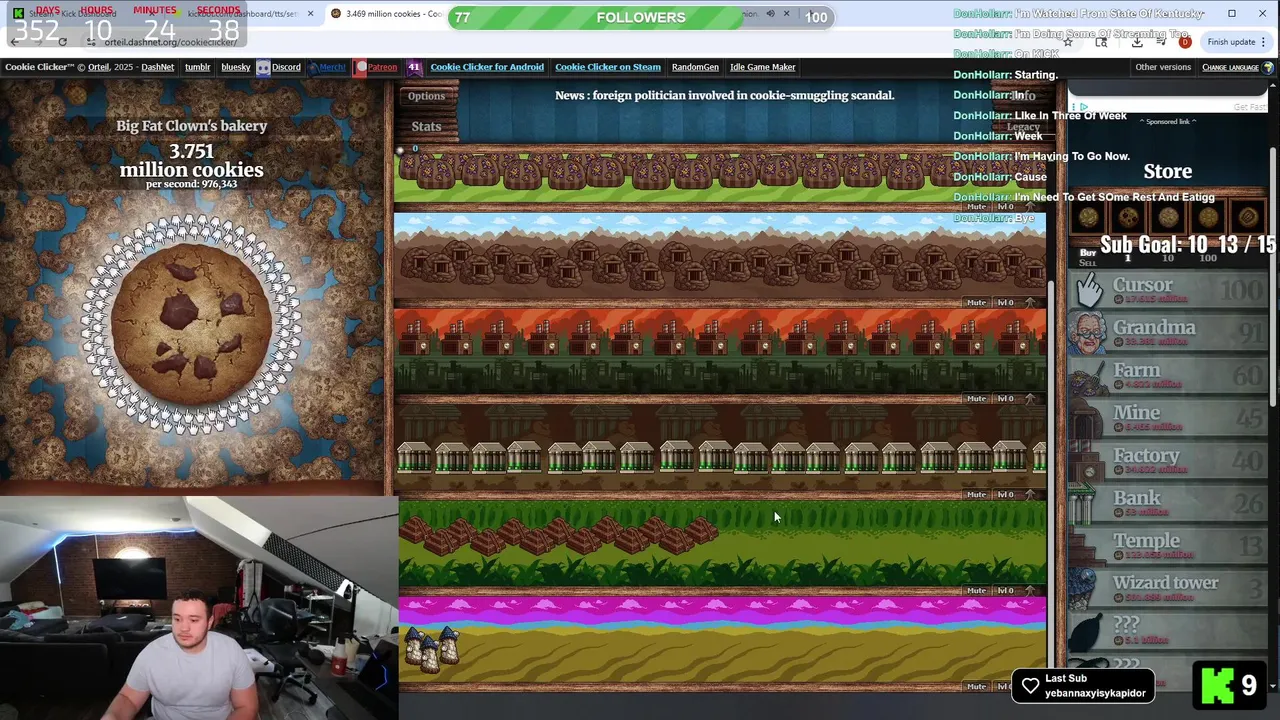Image resolution: width=1280 pixels, height=720 pixels.
Task: Click the browser back arrow
Action: point(14,42)
